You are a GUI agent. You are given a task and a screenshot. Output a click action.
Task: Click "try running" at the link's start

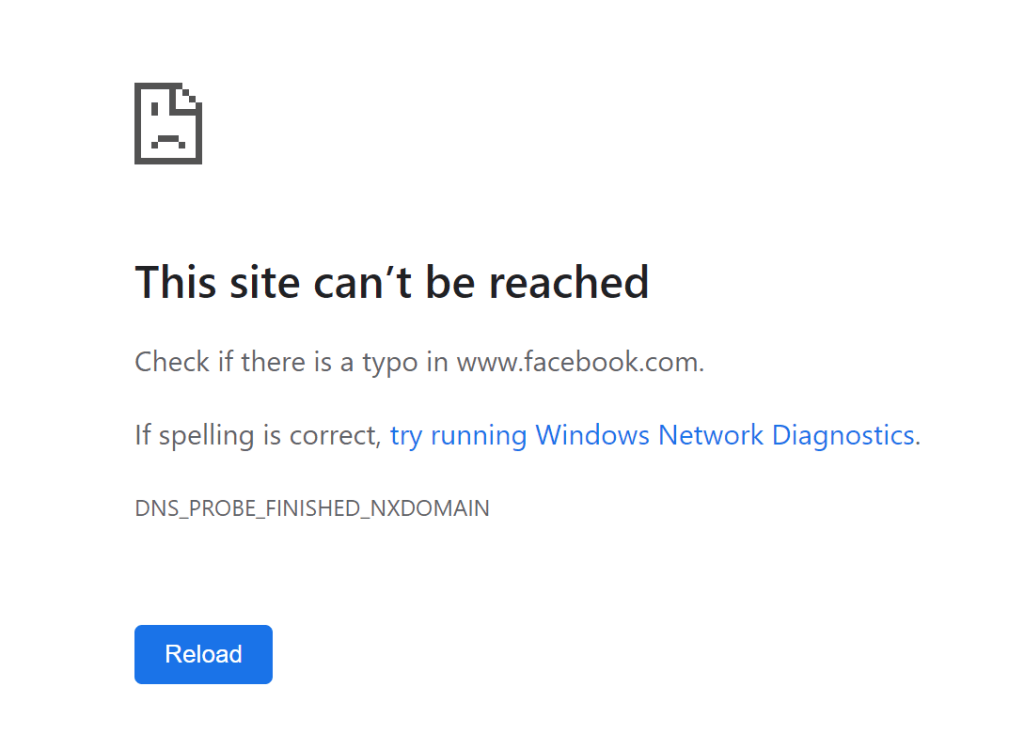458,436
